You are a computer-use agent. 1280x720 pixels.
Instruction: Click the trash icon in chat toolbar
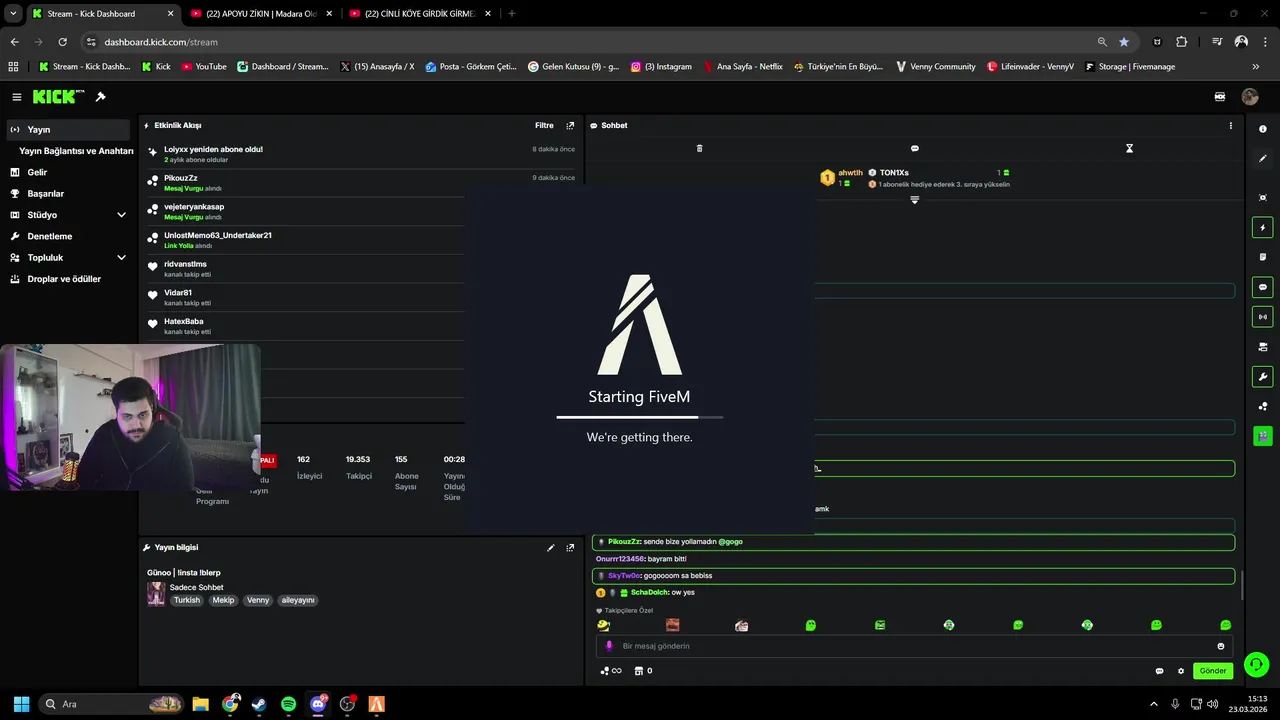click(699, 148)
